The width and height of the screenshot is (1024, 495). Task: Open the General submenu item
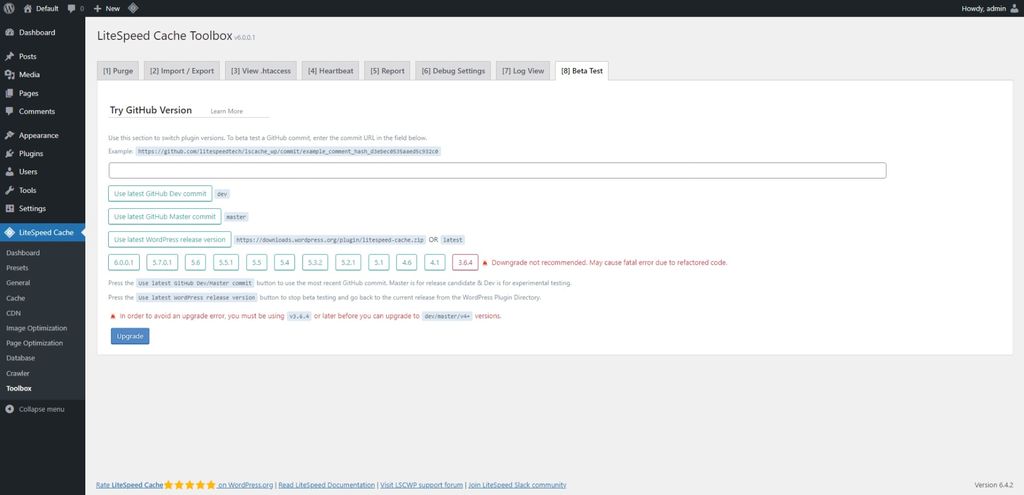(x=18, y=283)
